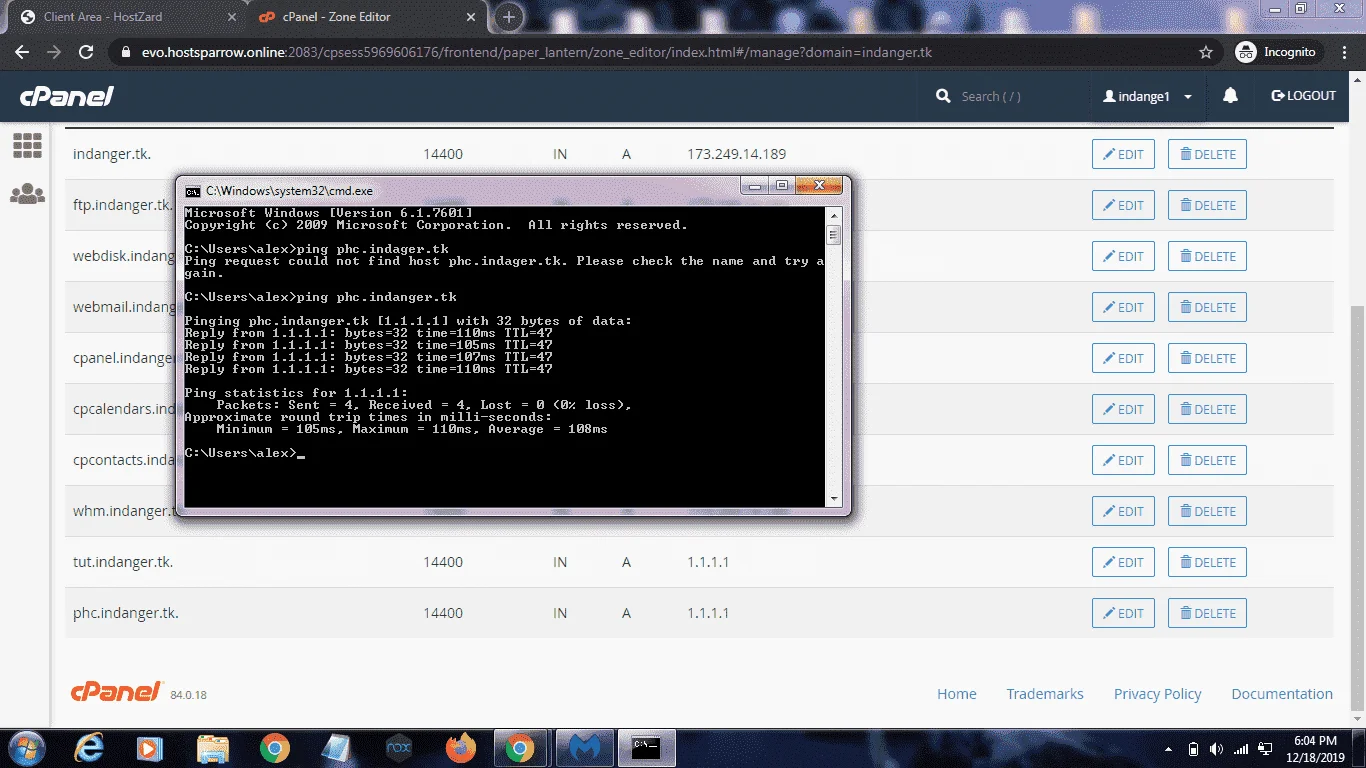Image resolution: width=1366 pixels, height=768 pixels.
Task: Edit the cpcontacts record row
Action: [x=1123, y=460]
